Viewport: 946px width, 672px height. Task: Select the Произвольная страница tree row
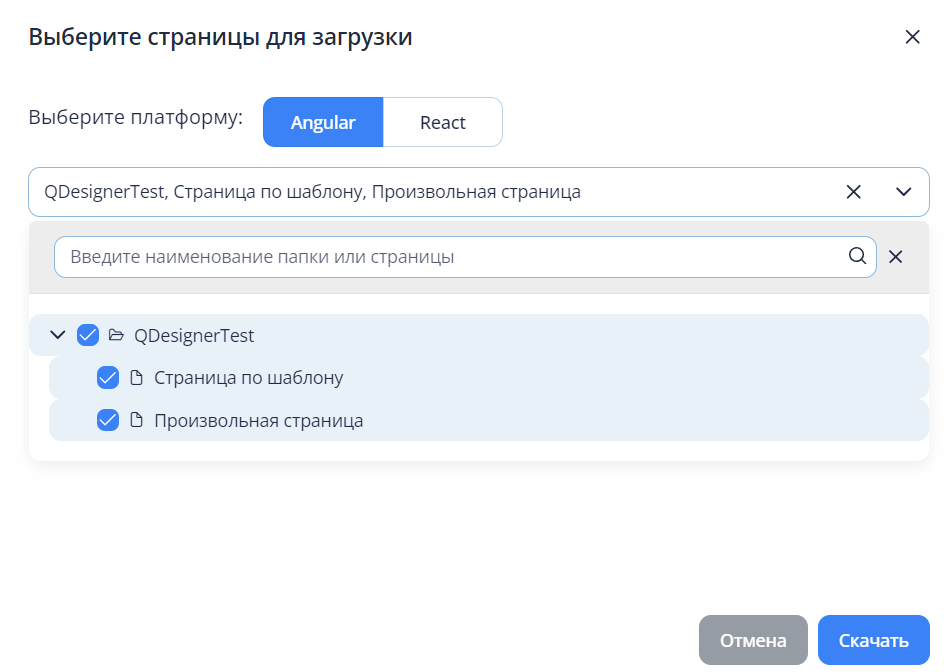pos(489,420)
